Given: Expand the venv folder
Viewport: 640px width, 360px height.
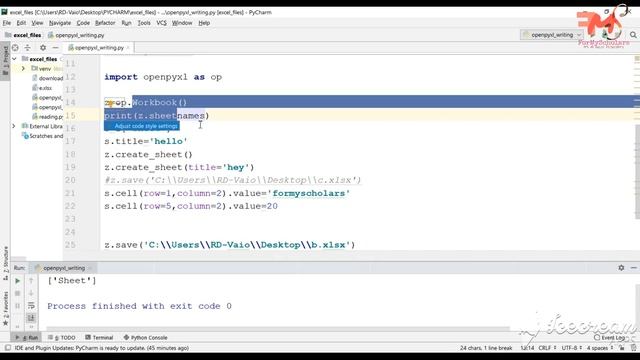Looking at the screenshot, I should coord(23,69).
